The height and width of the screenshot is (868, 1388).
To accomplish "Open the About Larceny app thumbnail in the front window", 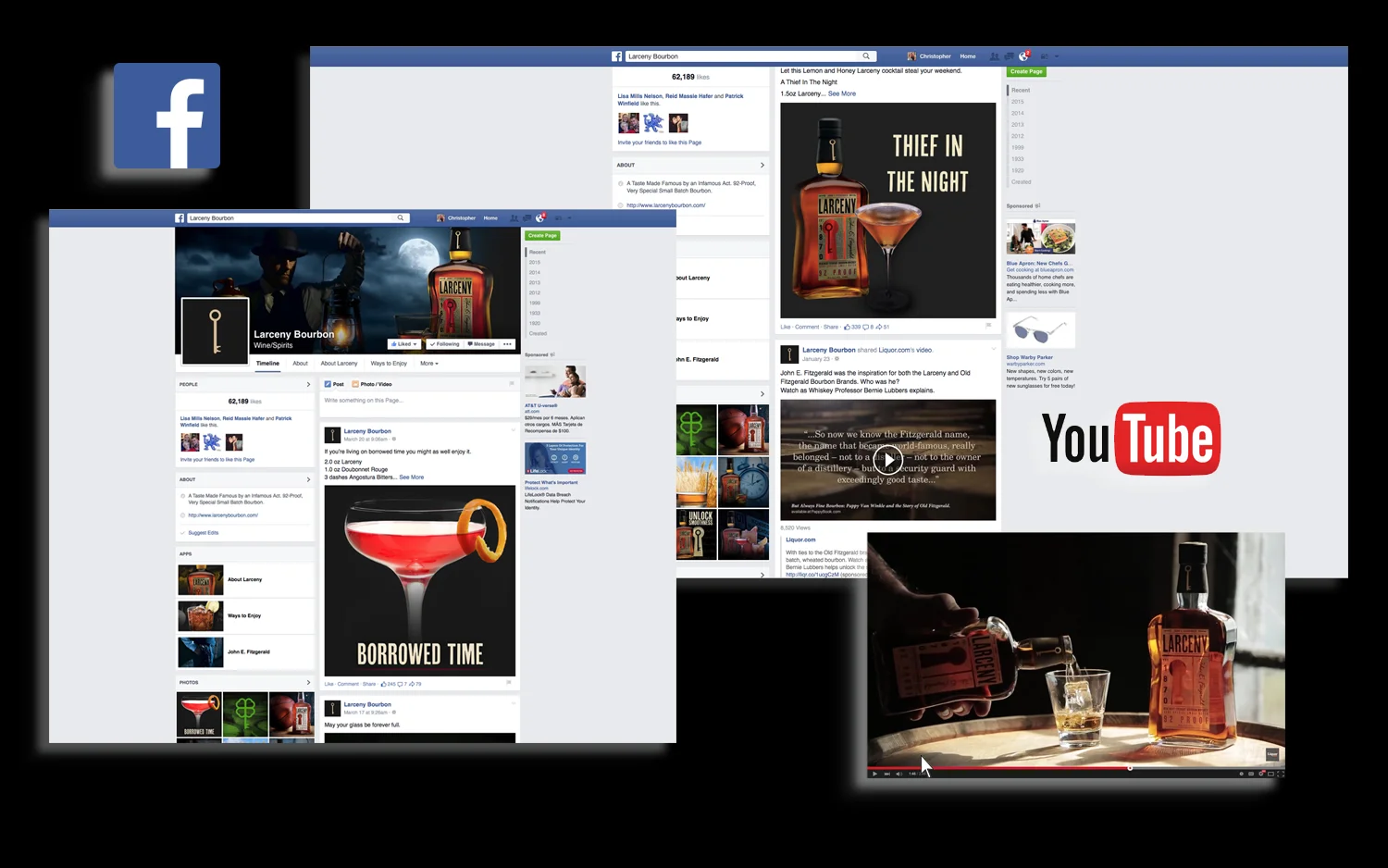I will coord(201,579).
